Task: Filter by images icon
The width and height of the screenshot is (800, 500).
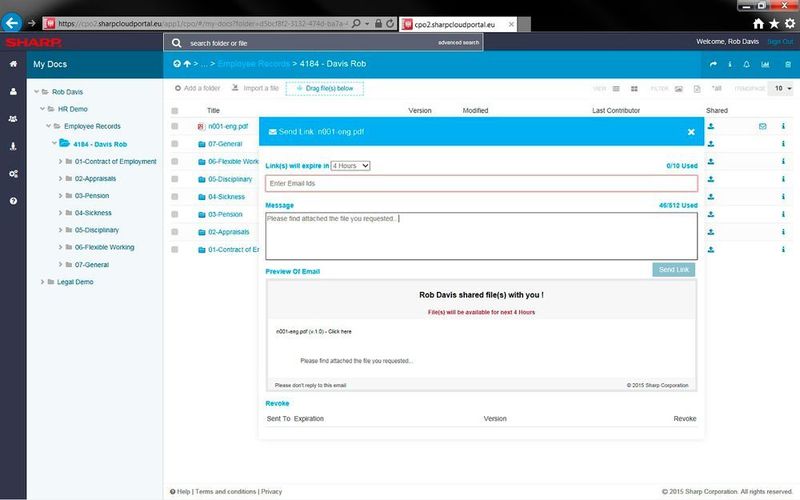Action: 679,89
